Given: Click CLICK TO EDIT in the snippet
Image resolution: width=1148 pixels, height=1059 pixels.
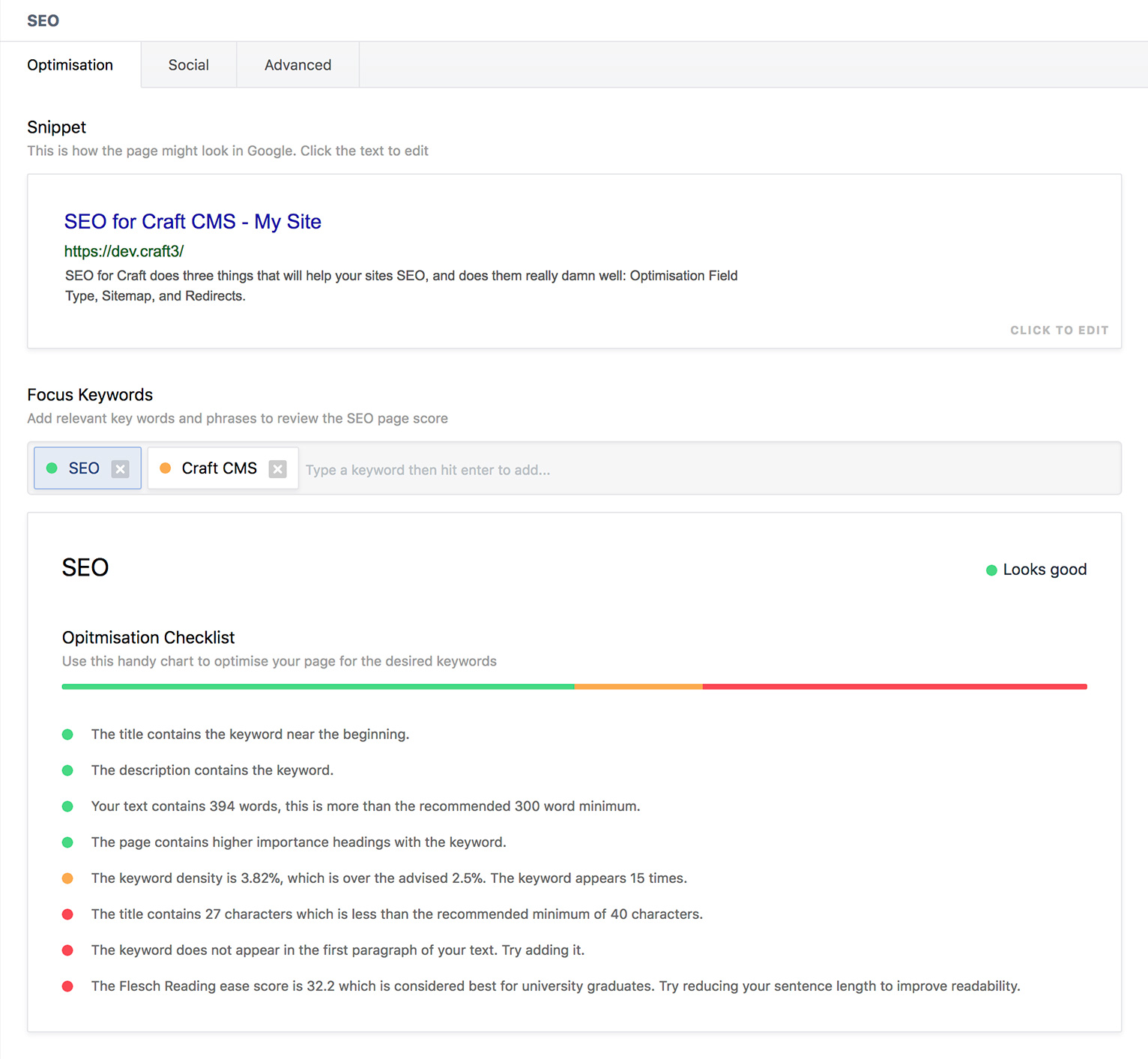Looking at the screenshot, I should tap(1059, 330).
